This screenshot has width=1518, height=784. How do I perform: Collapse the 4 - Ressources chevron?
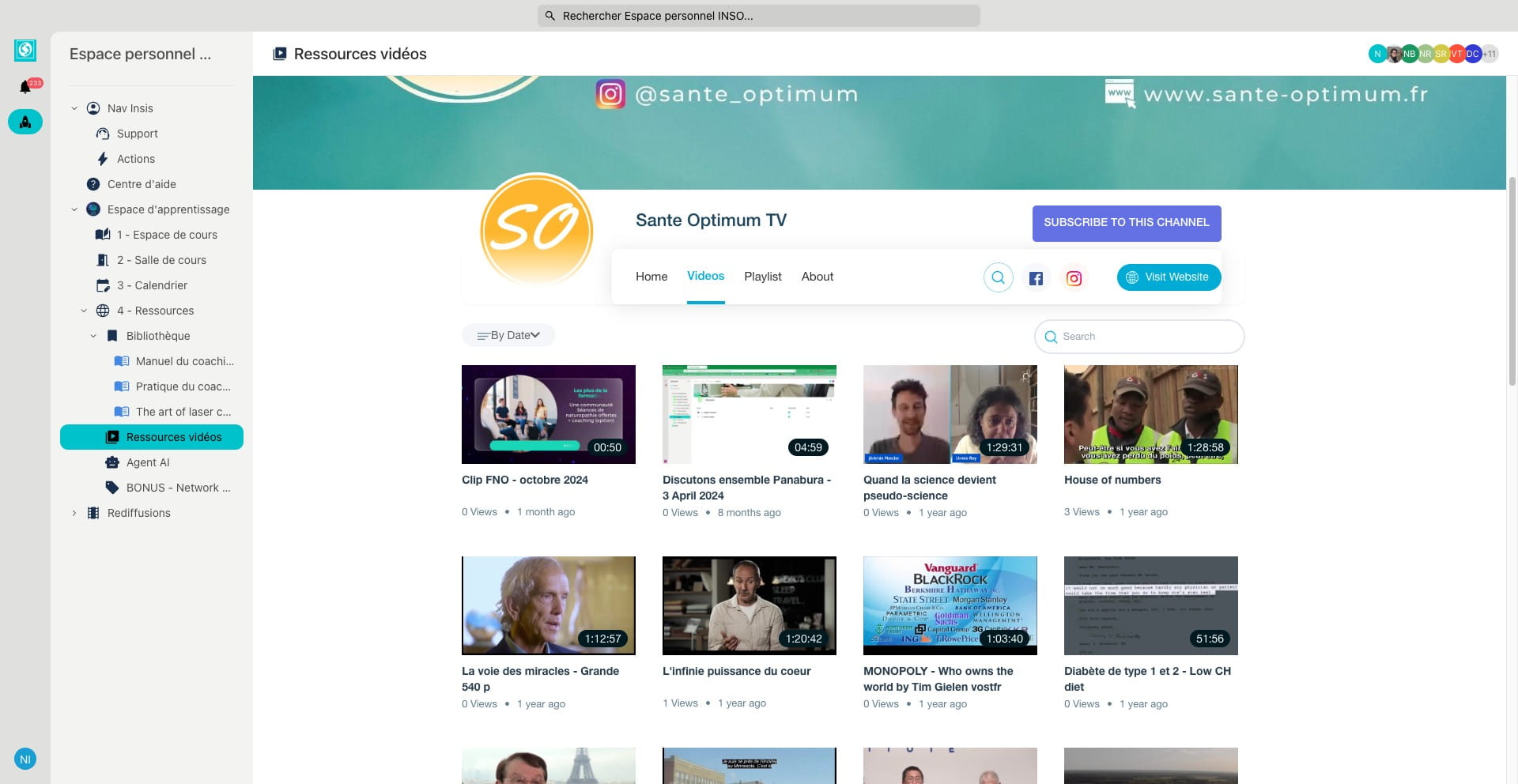point(84,311)
